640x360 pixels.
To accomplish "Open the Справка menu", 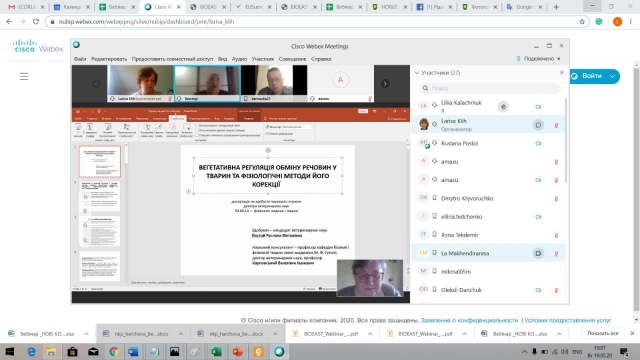I will coord(321,59).
